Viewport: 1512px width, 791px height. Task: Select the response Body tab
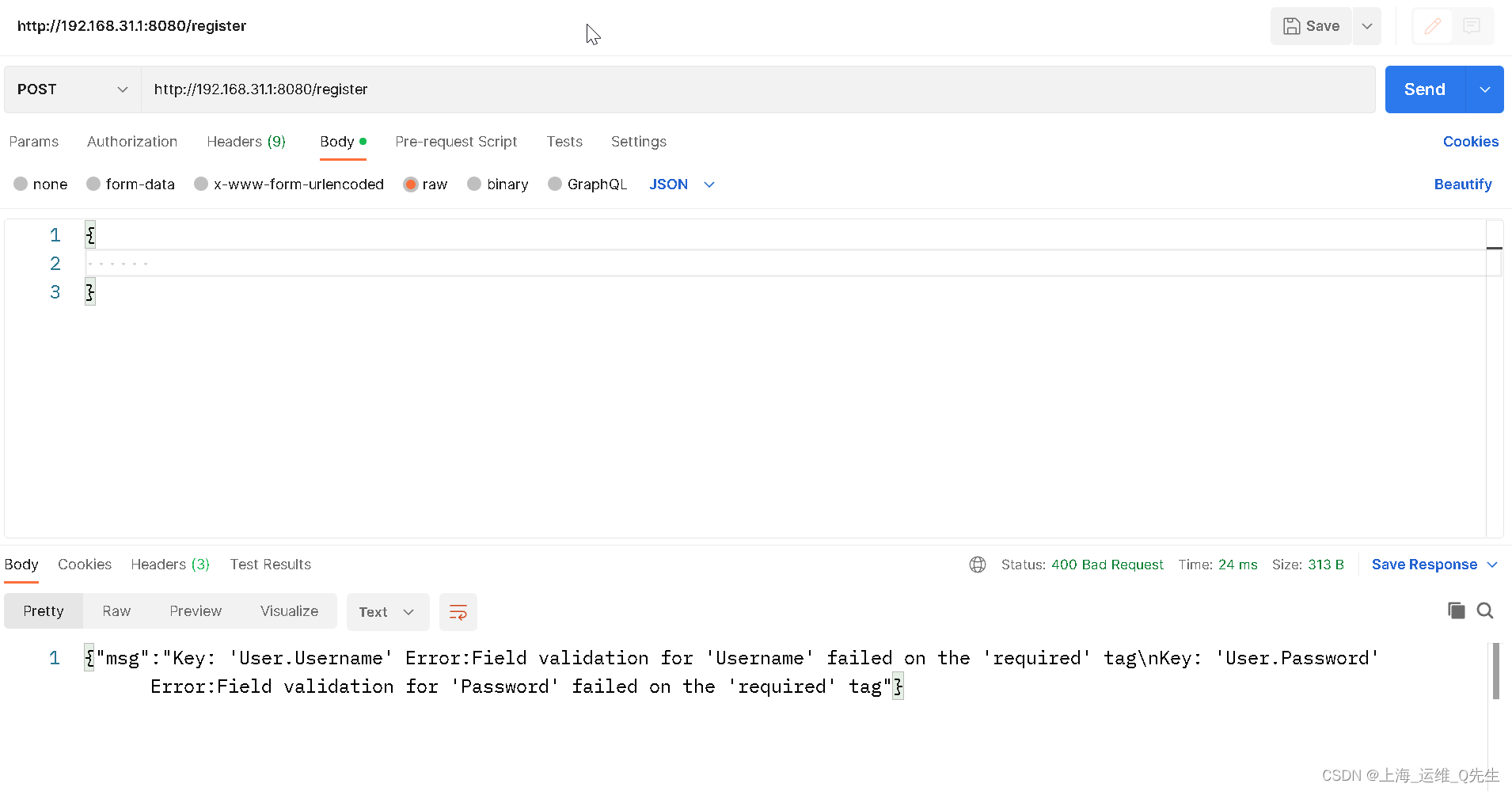[x=21, y=565]
